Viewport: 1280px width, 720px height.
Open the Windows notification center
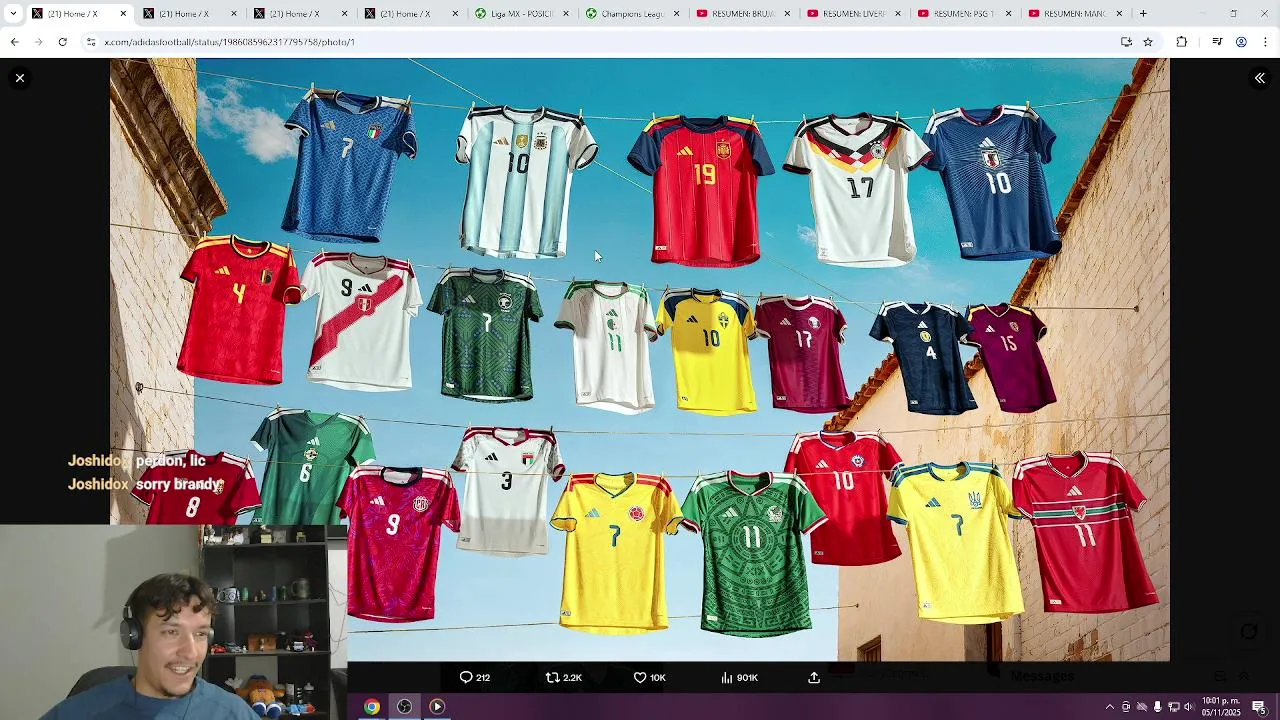pyautogui.click(x=1259, y=707)
